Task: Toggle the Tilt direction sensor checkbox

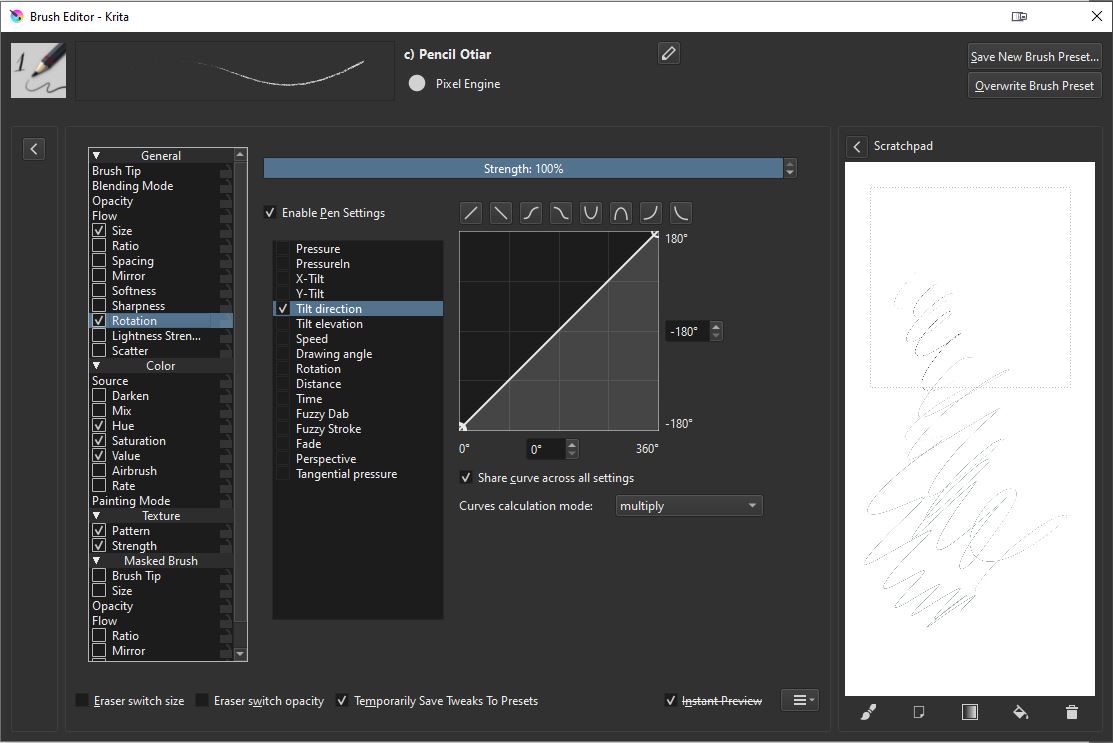Action: [x=283, y=309]
